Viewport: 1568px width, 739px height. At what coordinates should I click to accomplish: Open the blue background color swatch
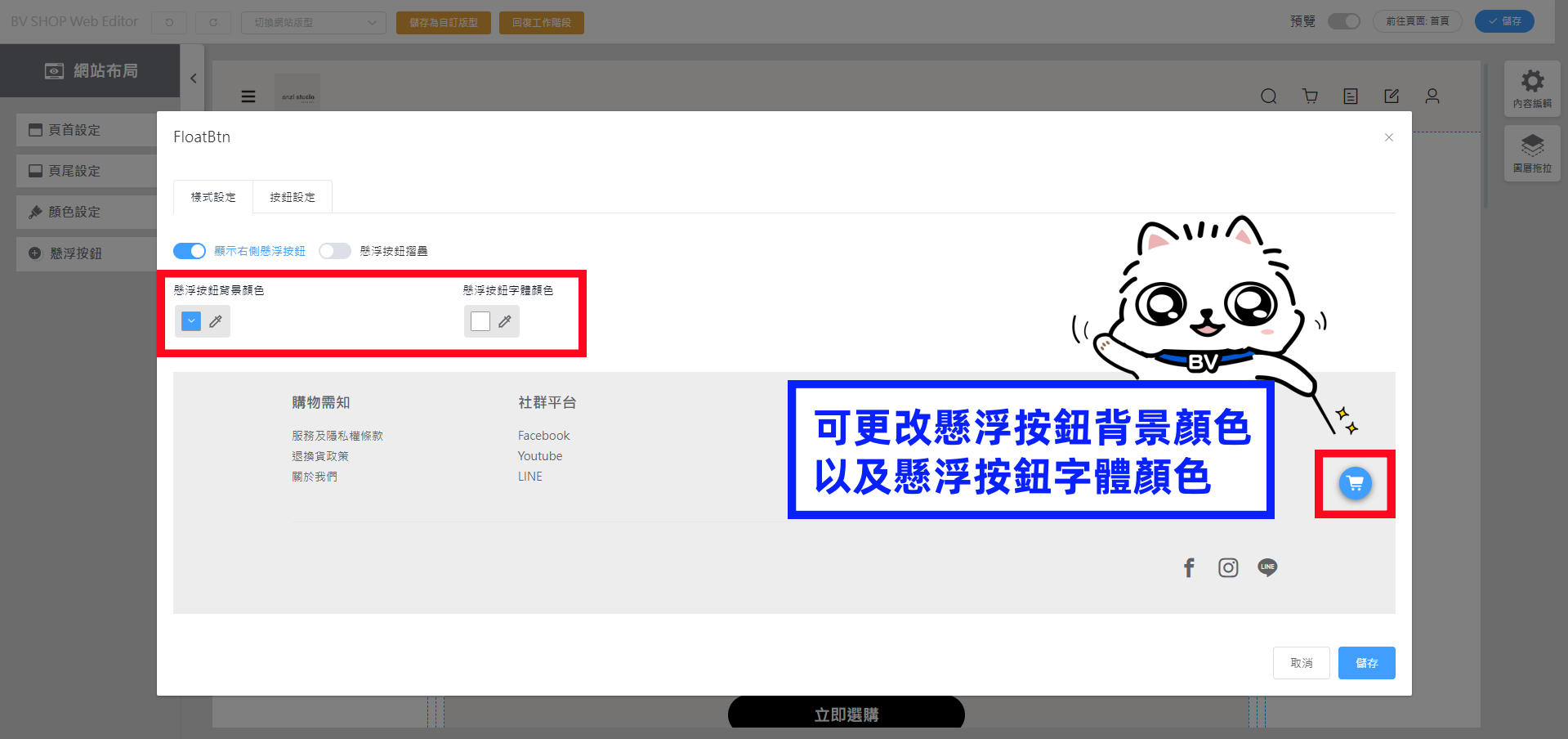coord(191,321)
